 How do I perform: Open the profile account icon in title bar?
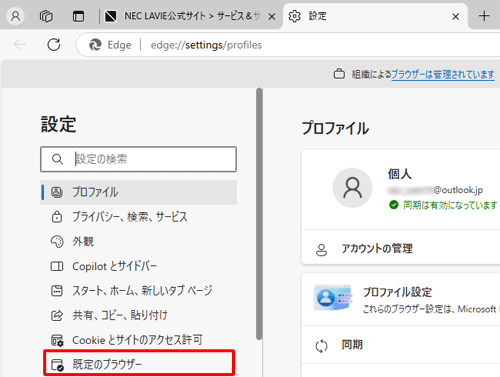pyautogui.click(x=16, y=16)
